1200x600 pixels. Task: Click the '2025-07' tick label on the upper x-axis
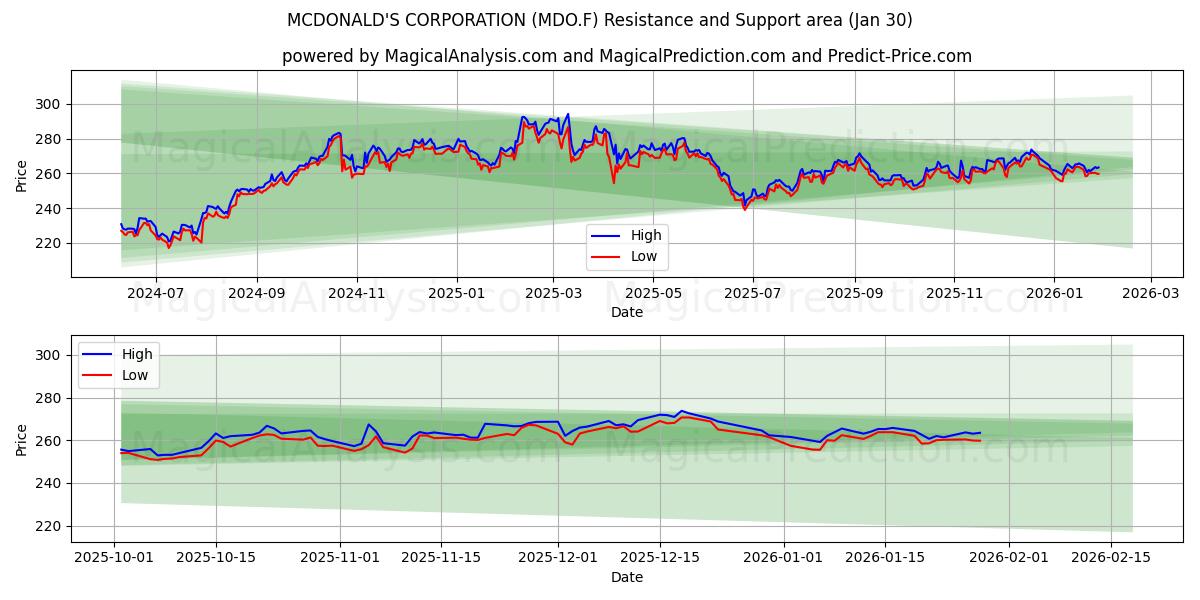[752, 294]
